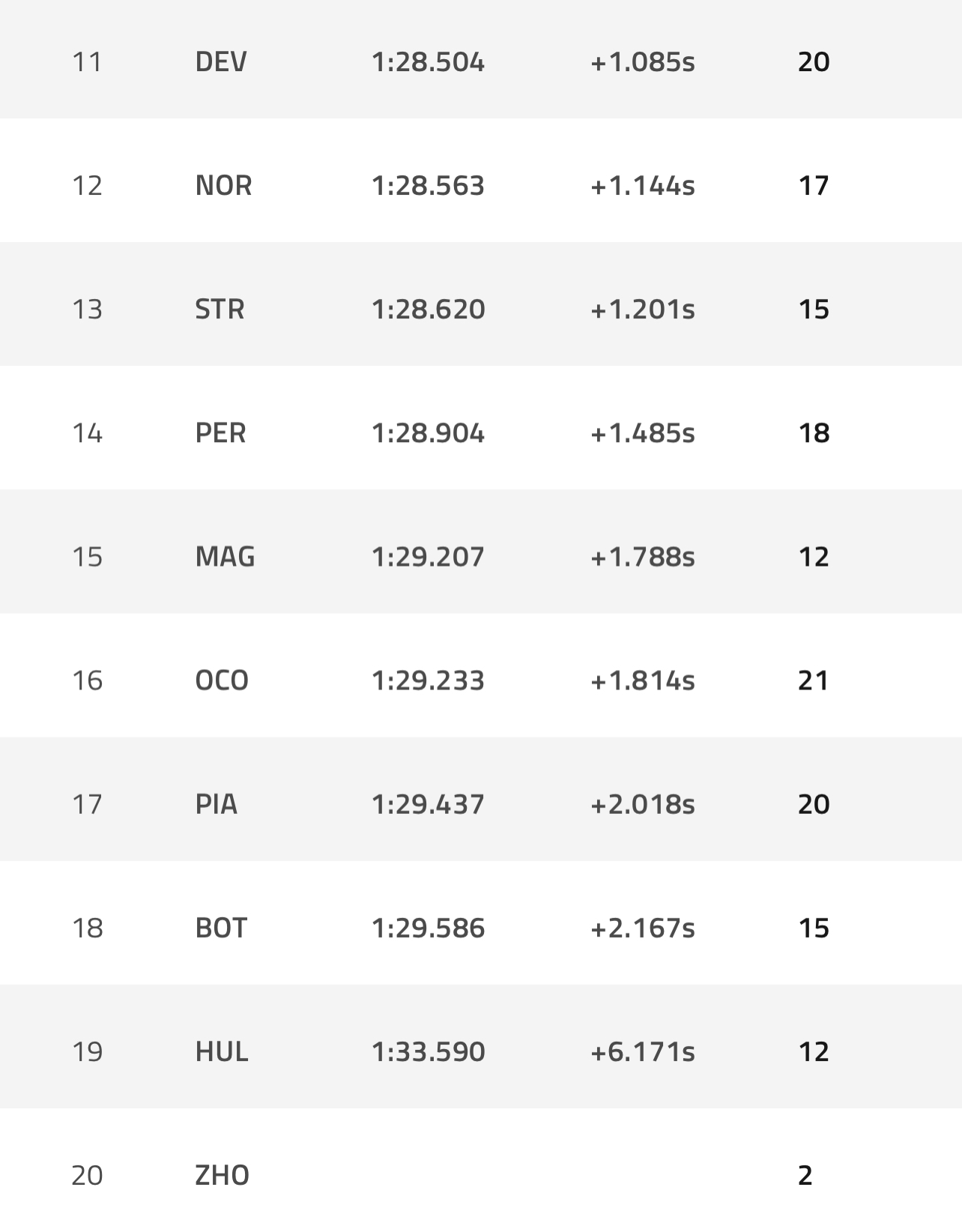
Task: Open the STR driver row
Action: (220, 309)
